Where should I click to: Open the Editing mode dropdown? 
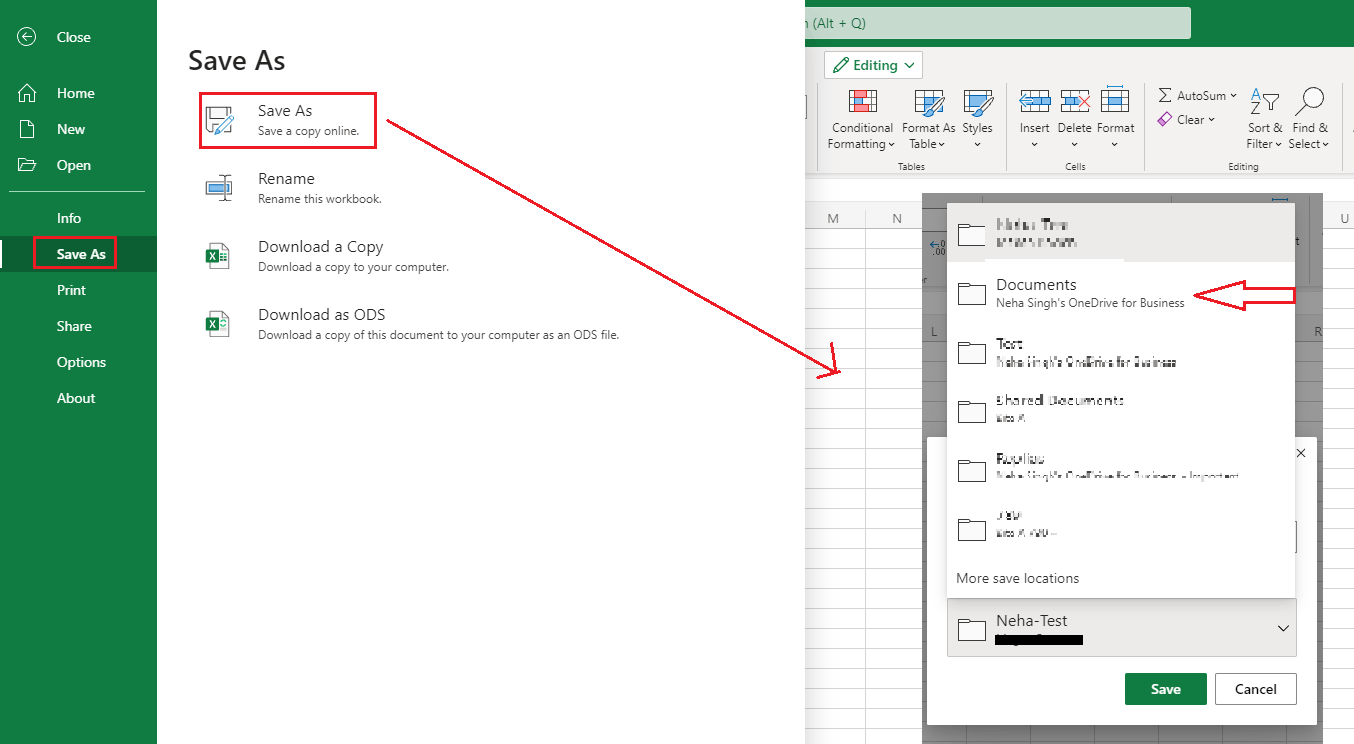(x=873, y=65)
